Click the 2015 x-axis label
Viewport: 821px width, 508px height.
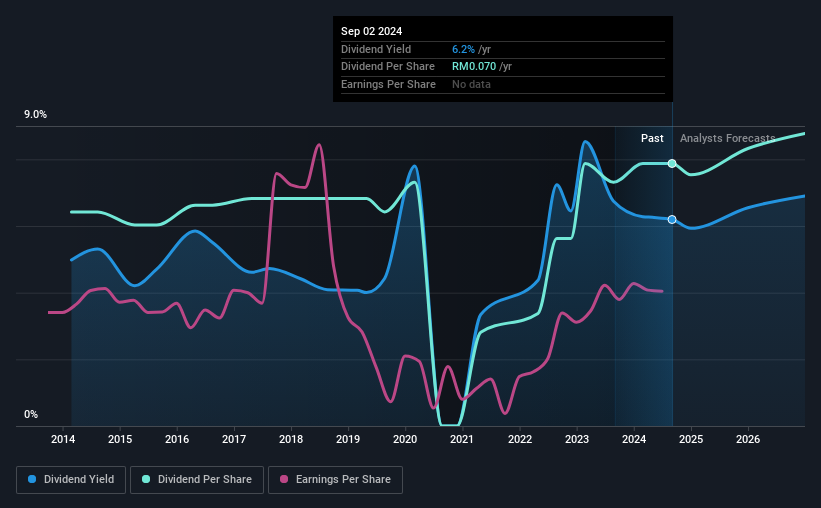120,439
